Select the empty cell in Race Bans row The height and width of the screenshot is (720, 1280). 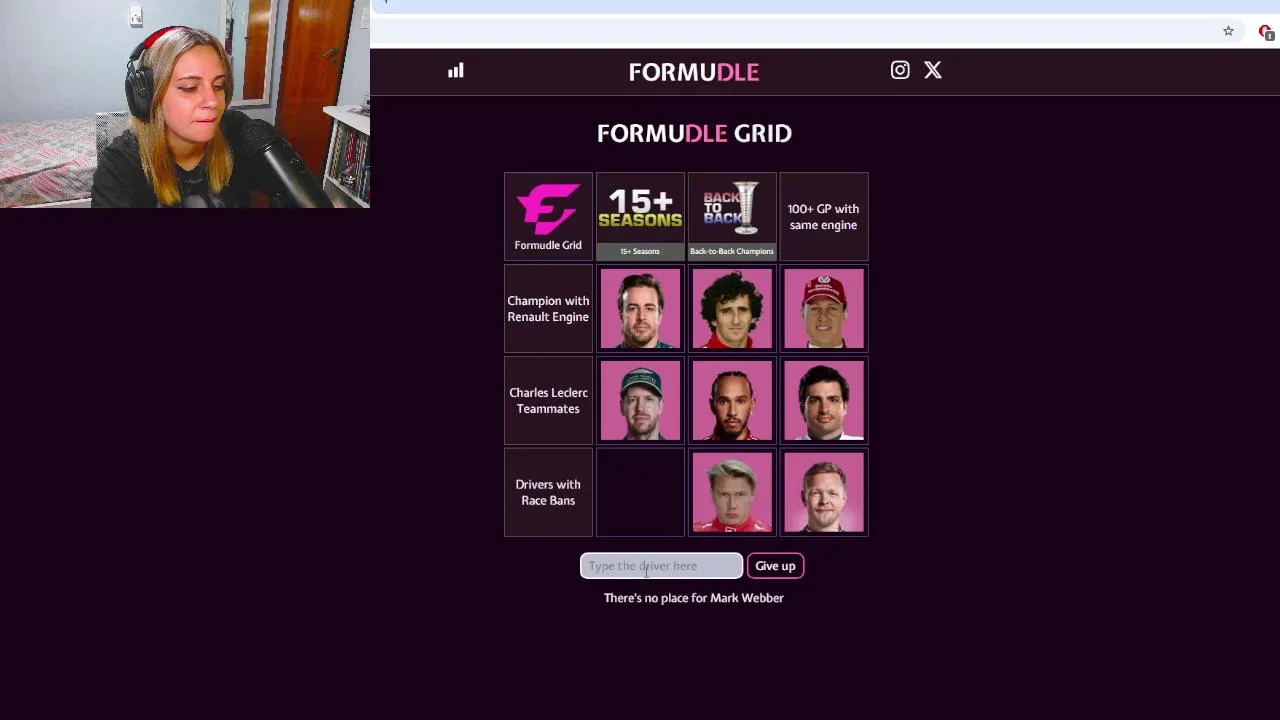(640, 492)
